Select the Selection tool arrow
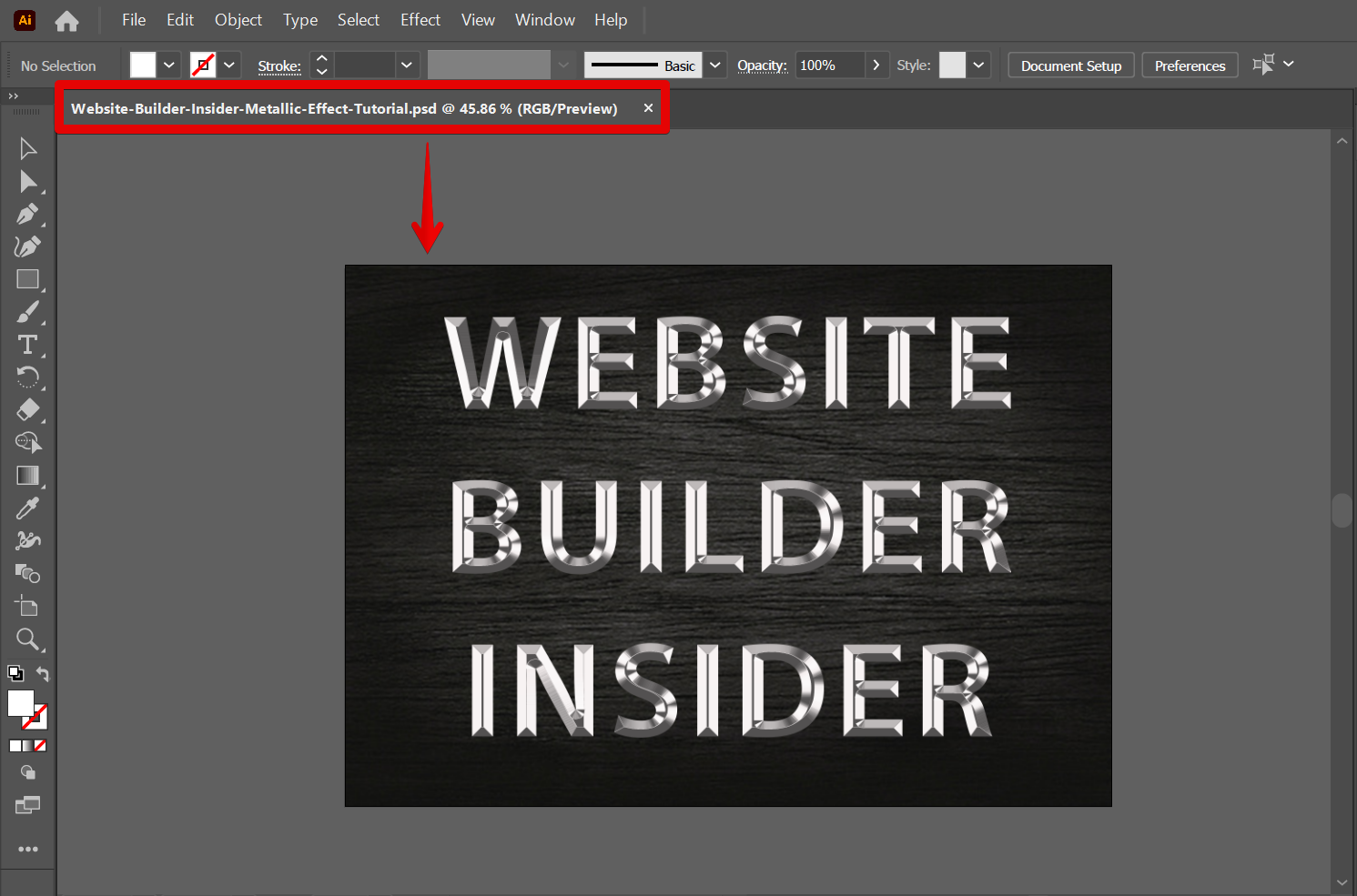 (x=27, y=148)
